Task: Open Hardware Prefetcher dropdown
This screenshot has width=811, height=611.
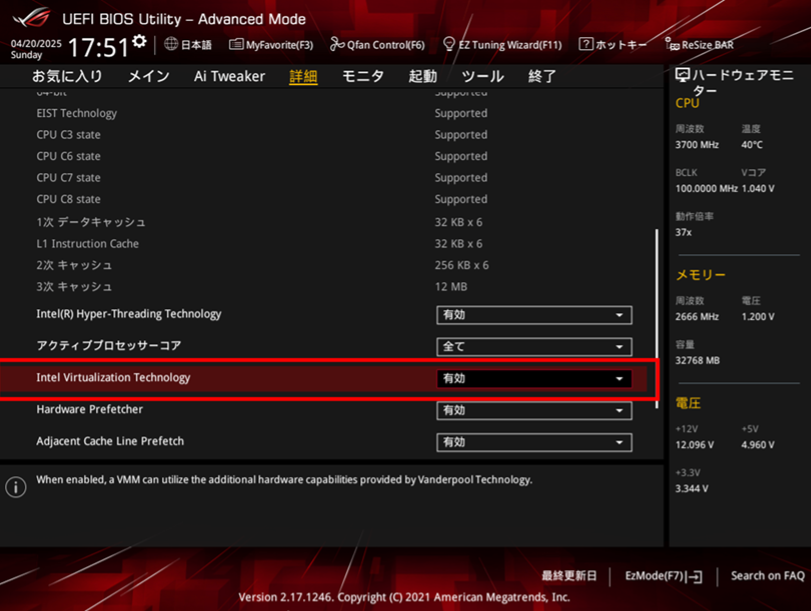Action: 534,410
